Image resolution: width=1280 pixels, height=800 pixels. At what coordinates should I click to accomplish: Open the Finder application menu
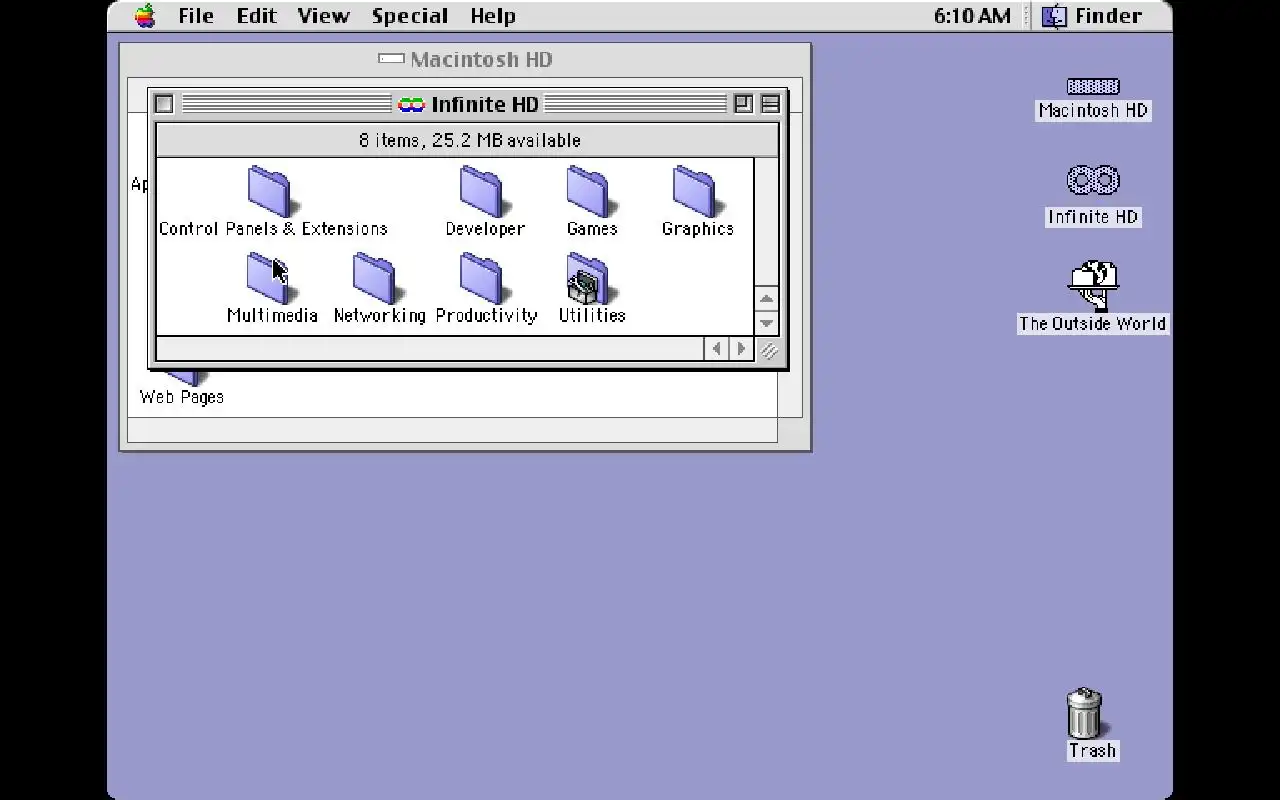pos(1092,16)
